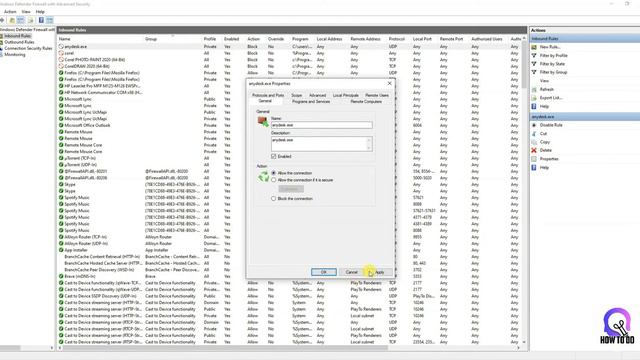Open the Help menu in menu bar

pyautogui.click(x=40, y=12)
